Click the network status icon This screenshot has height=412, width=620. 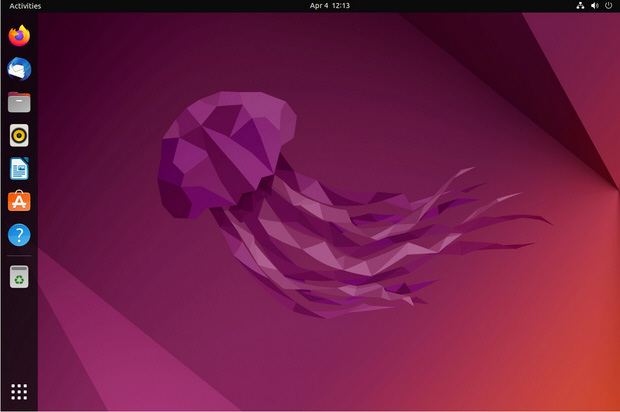(x=580, y=6)
